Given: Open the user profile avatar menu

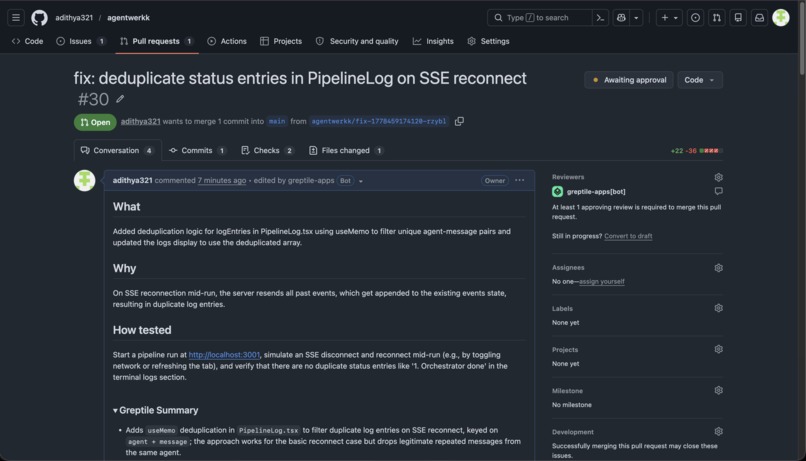Looking at the screenshot, I should (x=781, y=17).
